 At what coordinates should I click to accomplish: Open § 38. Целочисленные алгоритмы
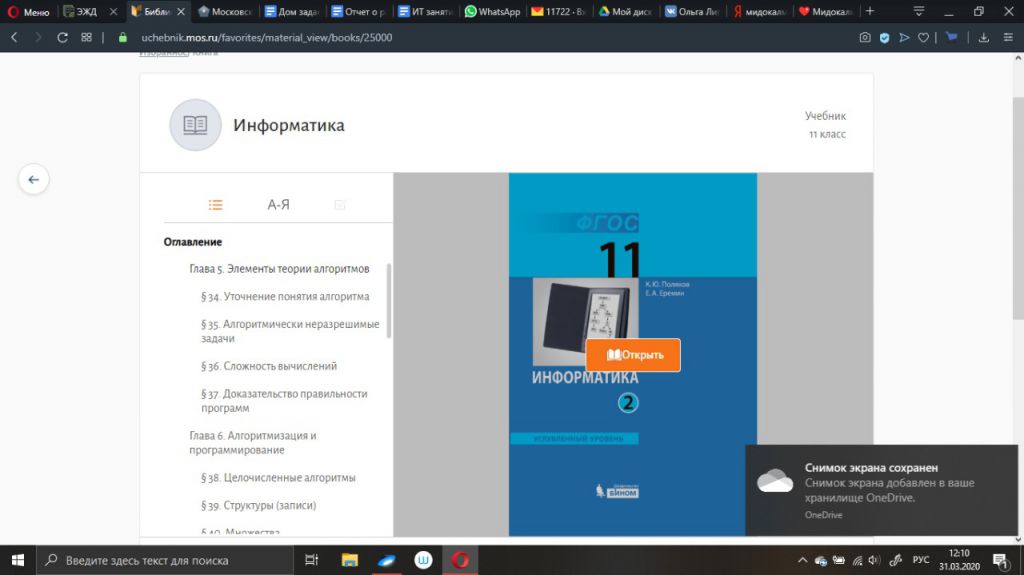click(x=278, y=478)
